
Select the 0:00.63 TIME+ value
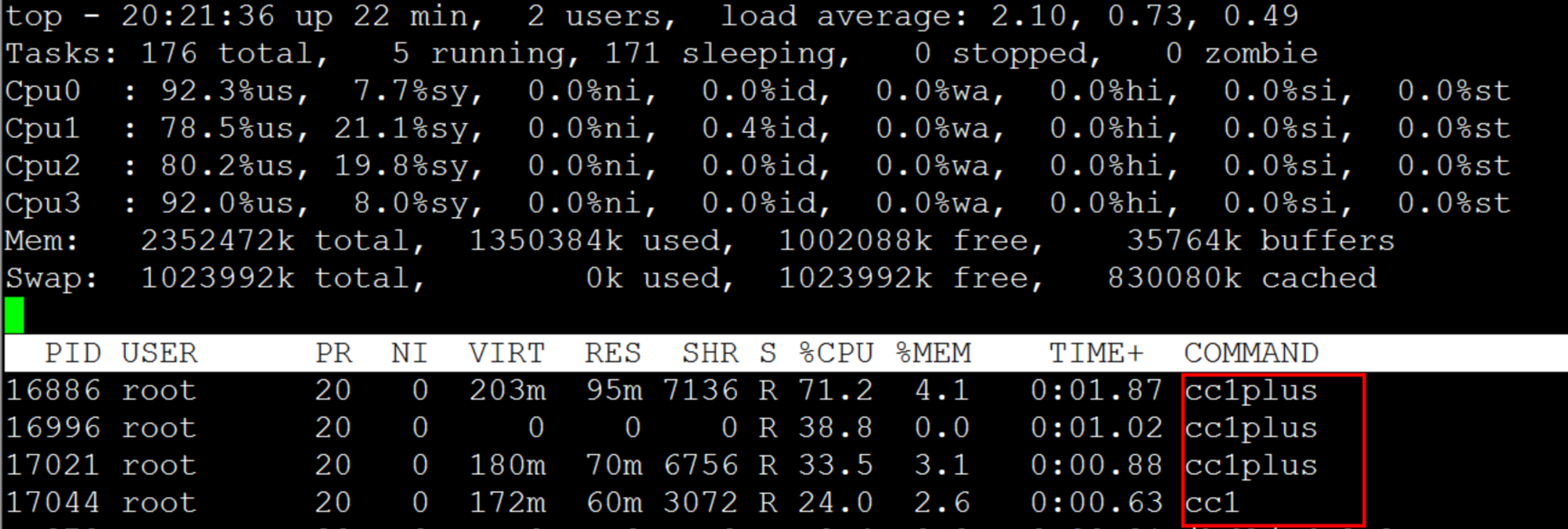(1096, 502)
